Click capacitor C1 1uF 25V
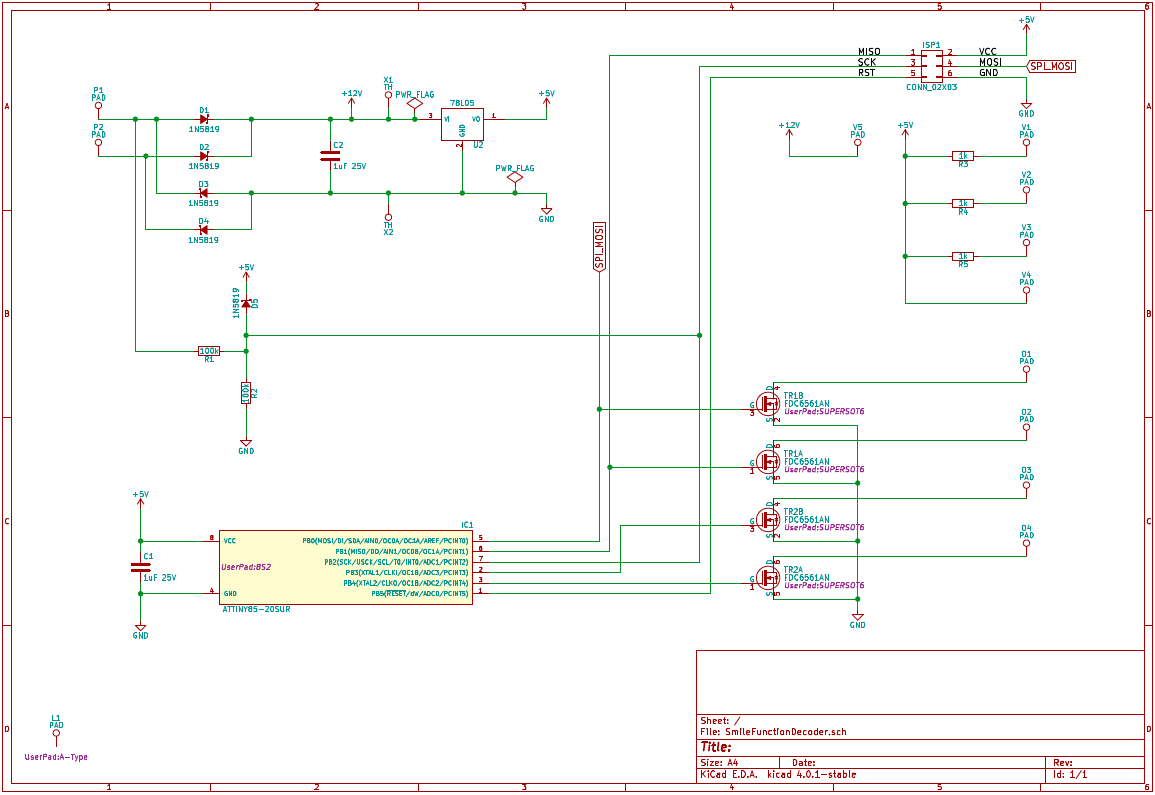Viewport: 1155px width, 795px height. 141,567
